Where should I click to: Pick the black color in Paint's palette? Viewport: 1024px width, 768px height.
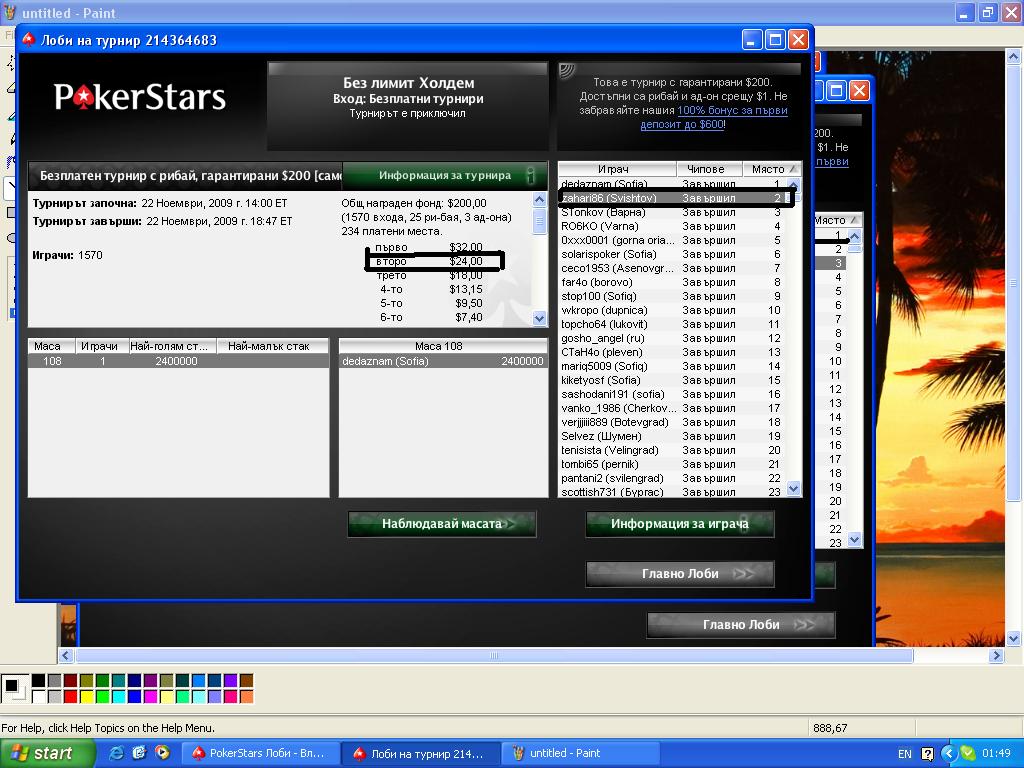coord(39,681)
